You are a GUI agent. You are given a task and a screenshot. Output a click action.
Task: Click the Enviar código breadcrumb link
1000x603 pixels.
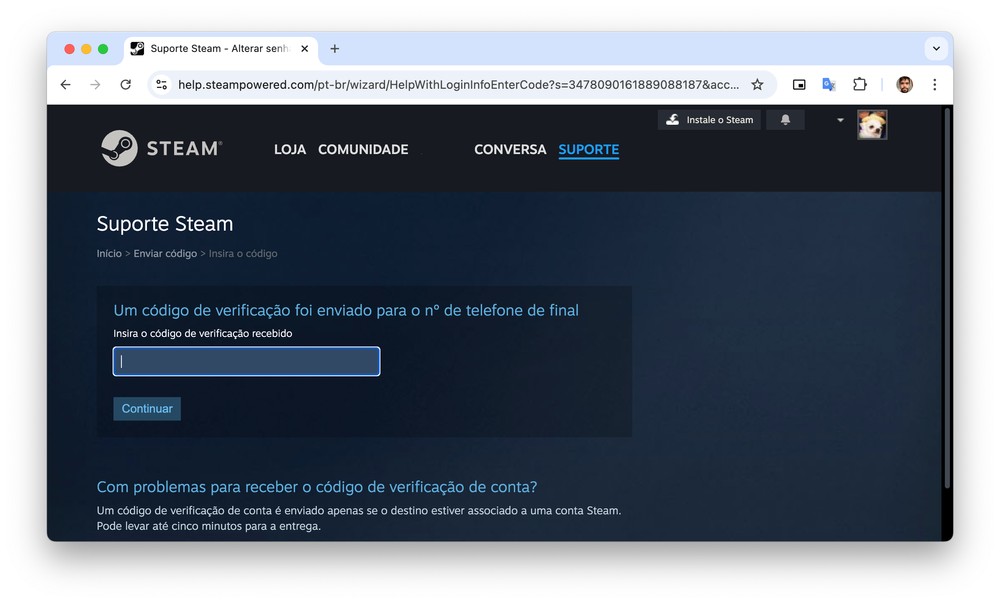click(x=165, y=253)
